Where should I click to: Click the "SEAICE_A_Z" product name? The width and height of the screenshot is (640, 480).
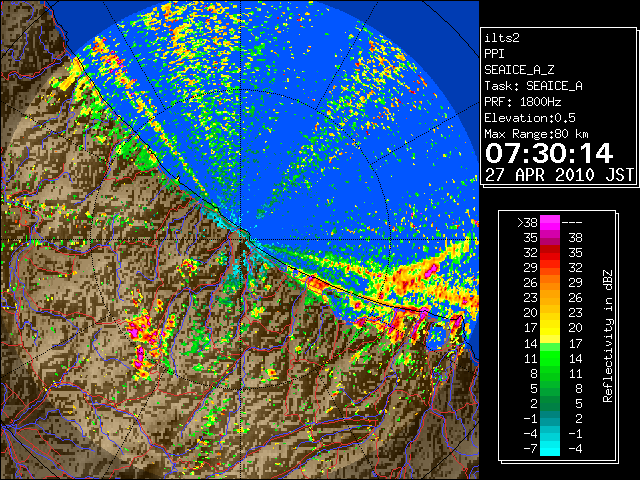(x=519, y=70)
